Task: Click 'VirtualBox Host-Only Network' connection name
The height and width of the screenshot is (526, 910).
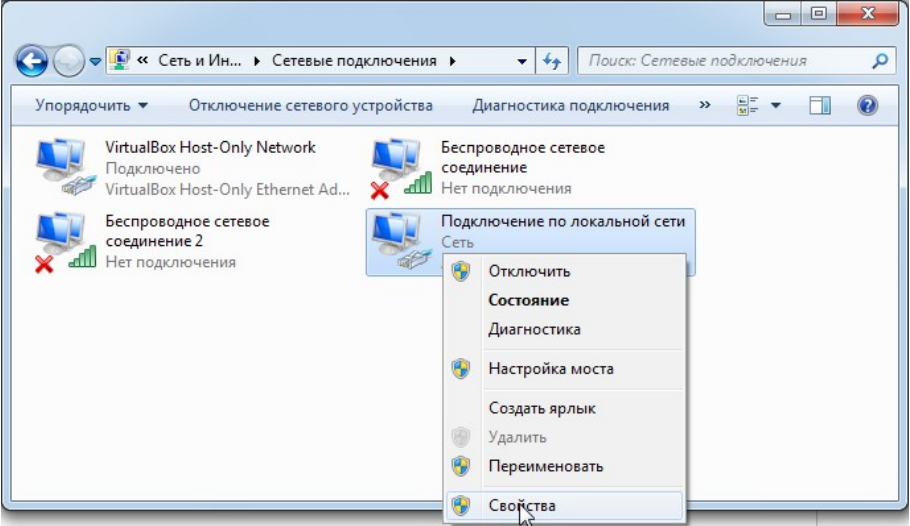Action: click(210, 147)
